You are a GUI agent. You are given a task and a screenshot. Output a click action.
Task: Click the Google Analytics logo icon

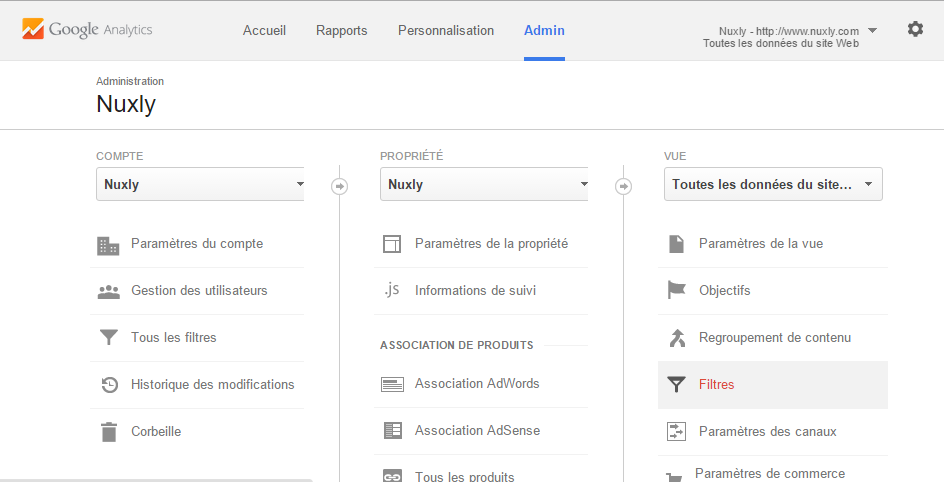(33, 29)
